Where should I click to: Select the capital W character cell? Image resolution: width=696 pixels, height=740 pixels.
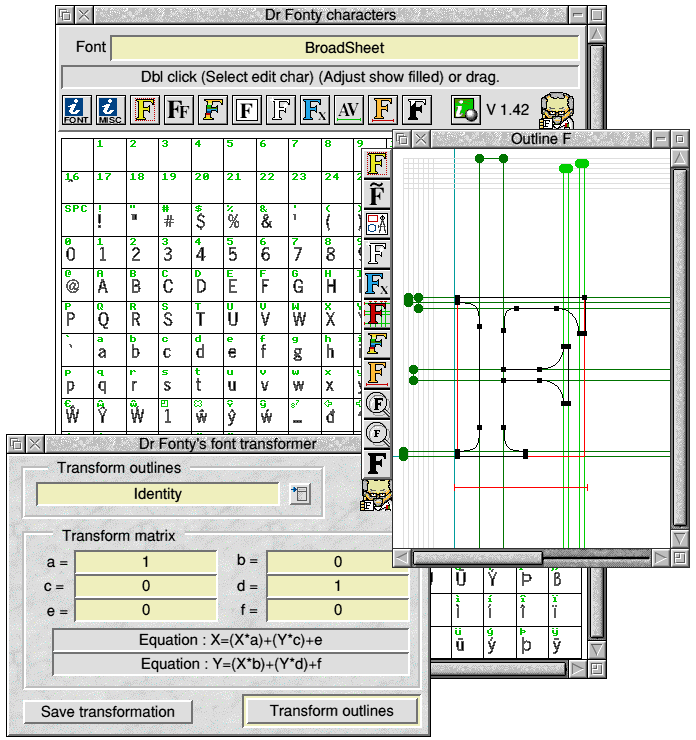tap(305, 318)
